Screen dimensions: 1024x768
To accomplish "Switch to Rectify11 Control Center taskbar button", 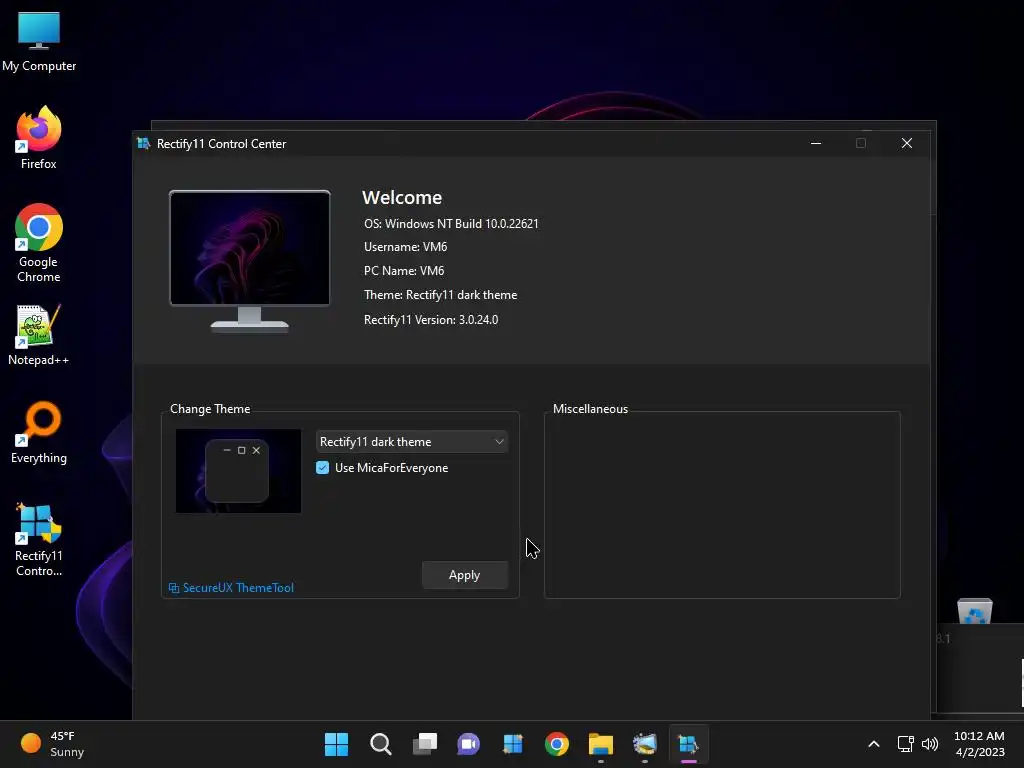I will [688, 744].
